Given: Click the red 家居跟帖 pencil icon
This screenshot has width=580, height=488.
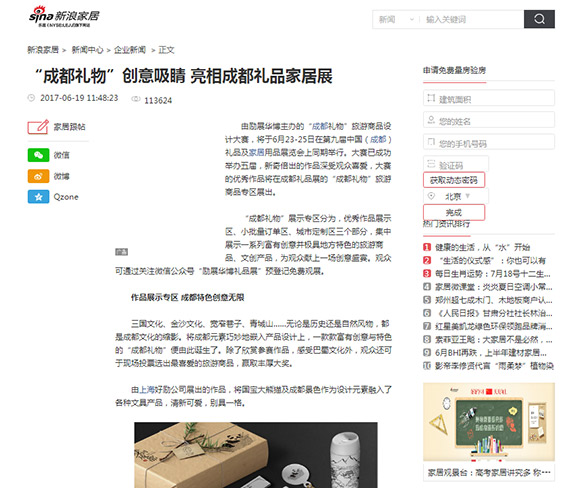Looking at the screenshot, I should pos(38,127).
